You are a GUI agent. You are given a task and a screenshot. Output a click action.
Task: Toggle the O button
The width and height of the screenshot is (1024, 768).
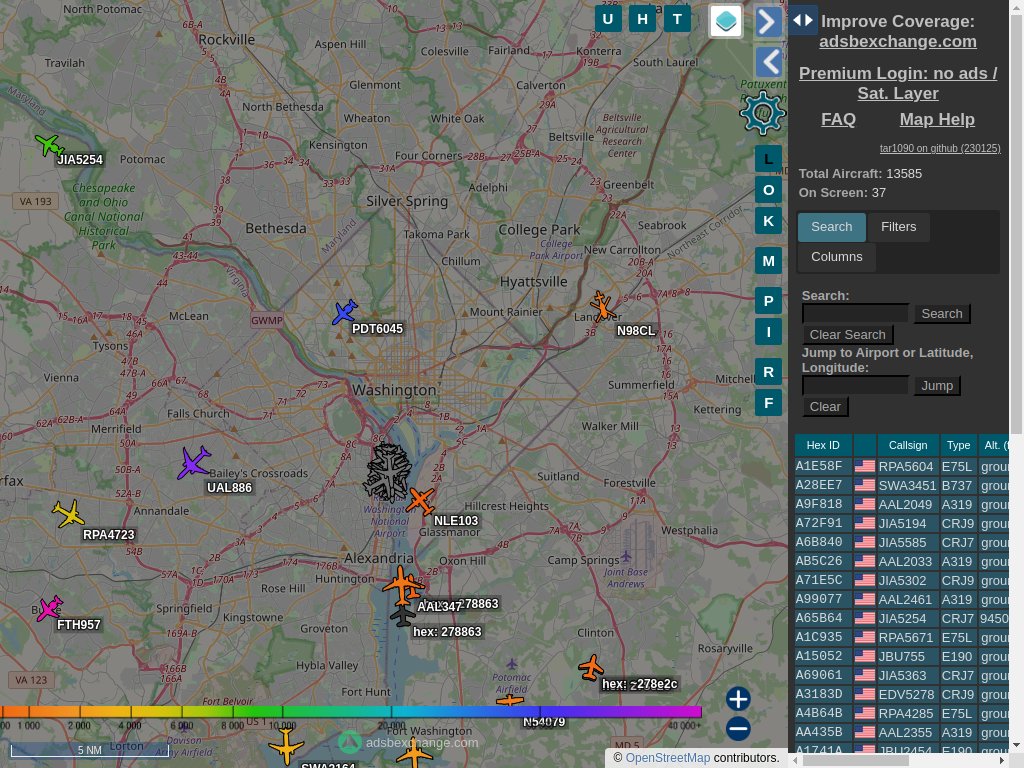(769, 190)
